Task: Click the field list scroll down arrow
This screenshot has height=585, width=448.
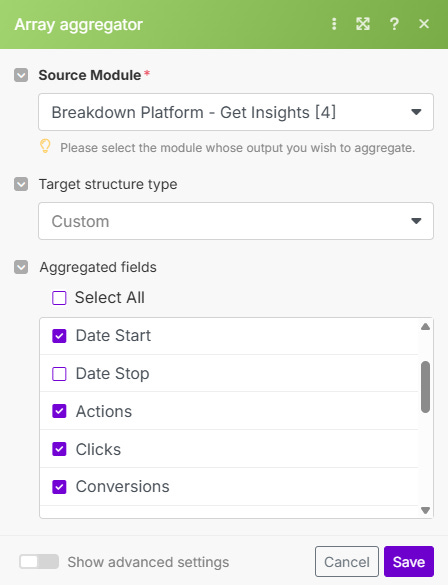Action: click(x=425, y=510)
